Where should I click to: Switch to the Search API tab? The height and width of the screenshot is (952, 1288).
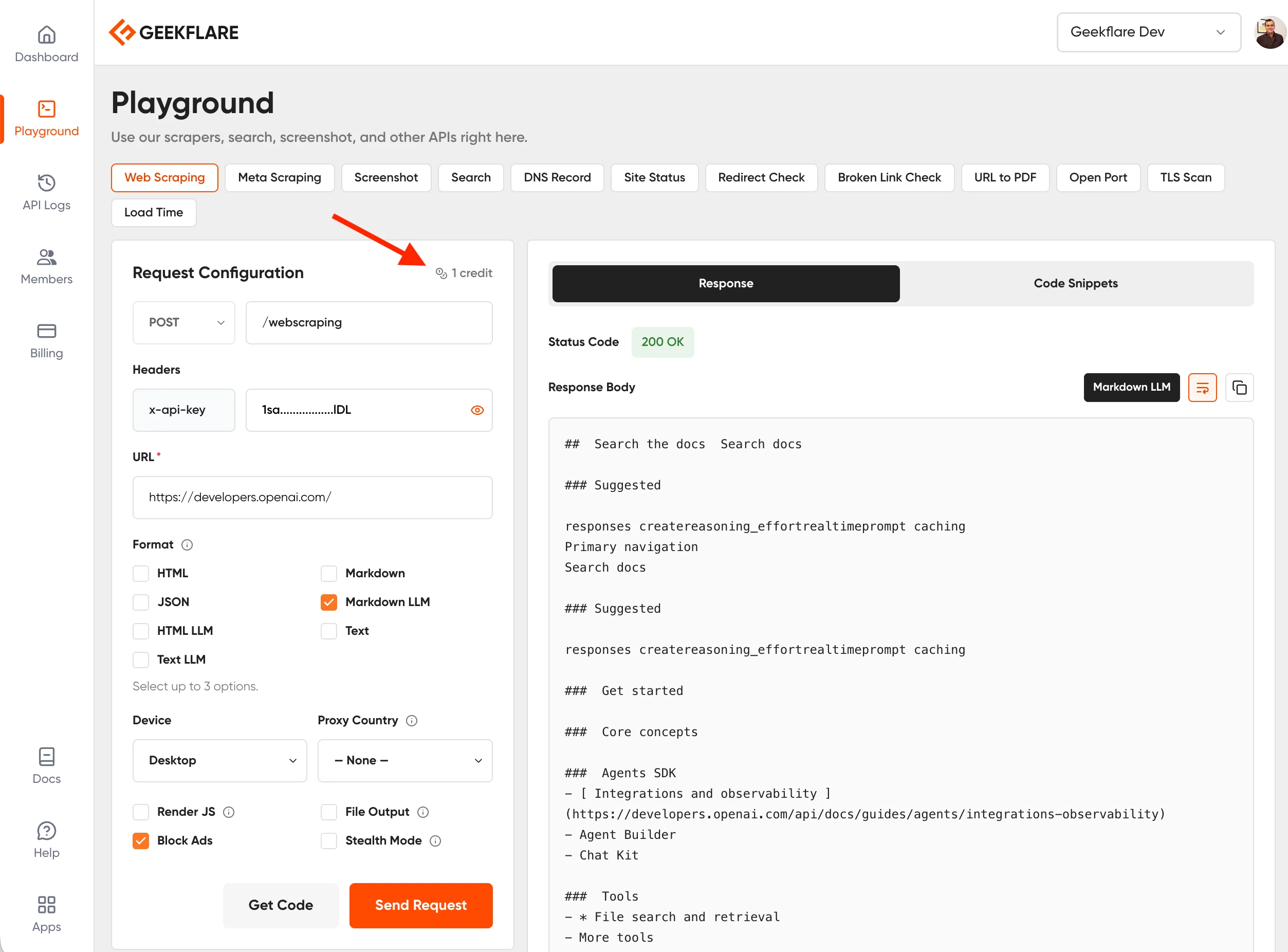click(x=471, y=177)
